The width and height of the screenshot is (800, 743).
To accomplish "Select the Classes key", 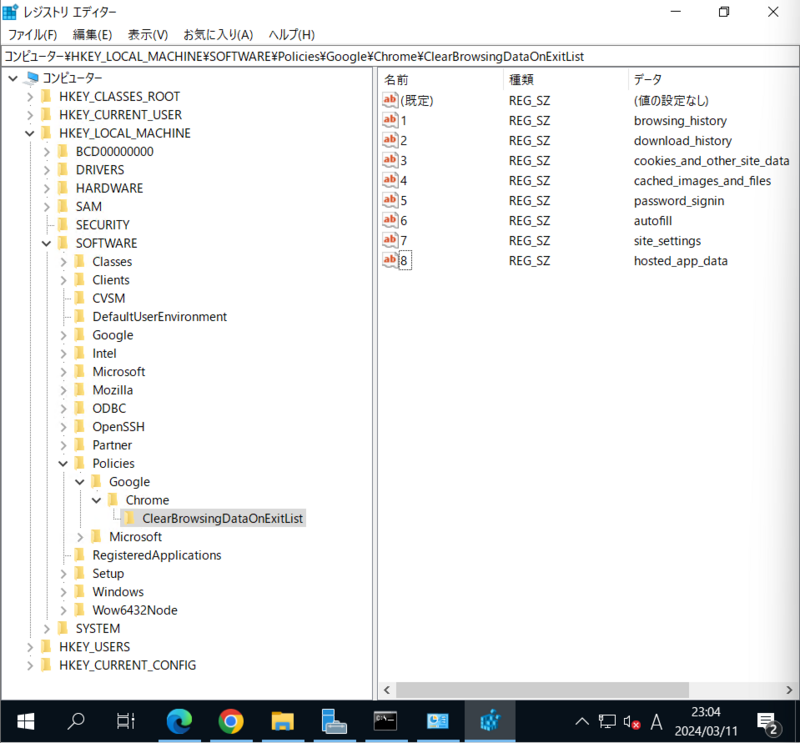I will pos(112,262).
